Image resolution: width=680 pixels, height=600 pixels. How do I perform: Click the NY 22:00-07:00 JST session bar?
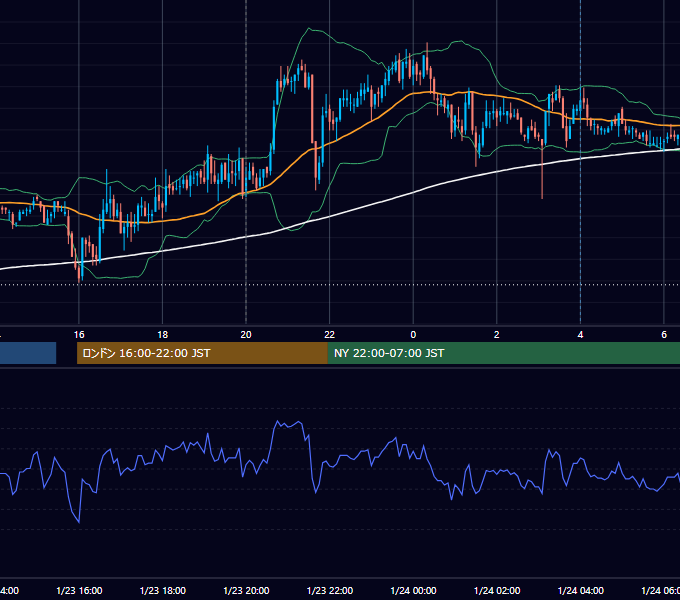[503, 353]
